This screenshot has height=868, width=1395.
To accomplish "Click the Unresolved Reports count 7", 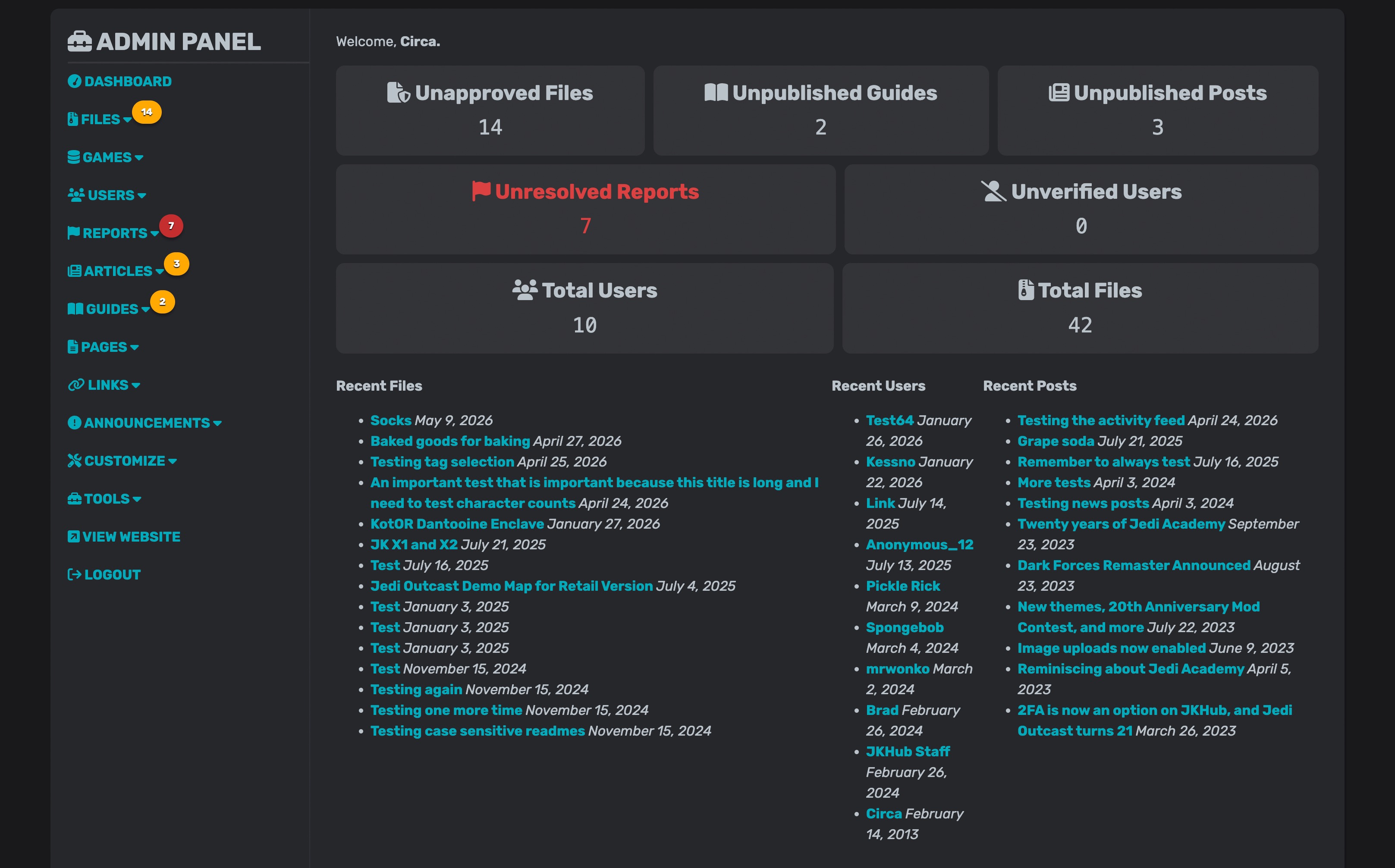I will pos(585,226).
